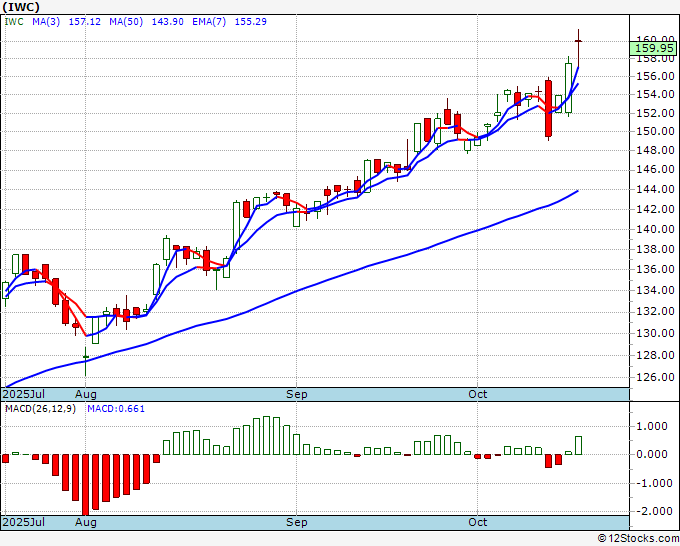Click the deepest red MACD bar at August
Screen dimensions: 680x546
[85, 485]
